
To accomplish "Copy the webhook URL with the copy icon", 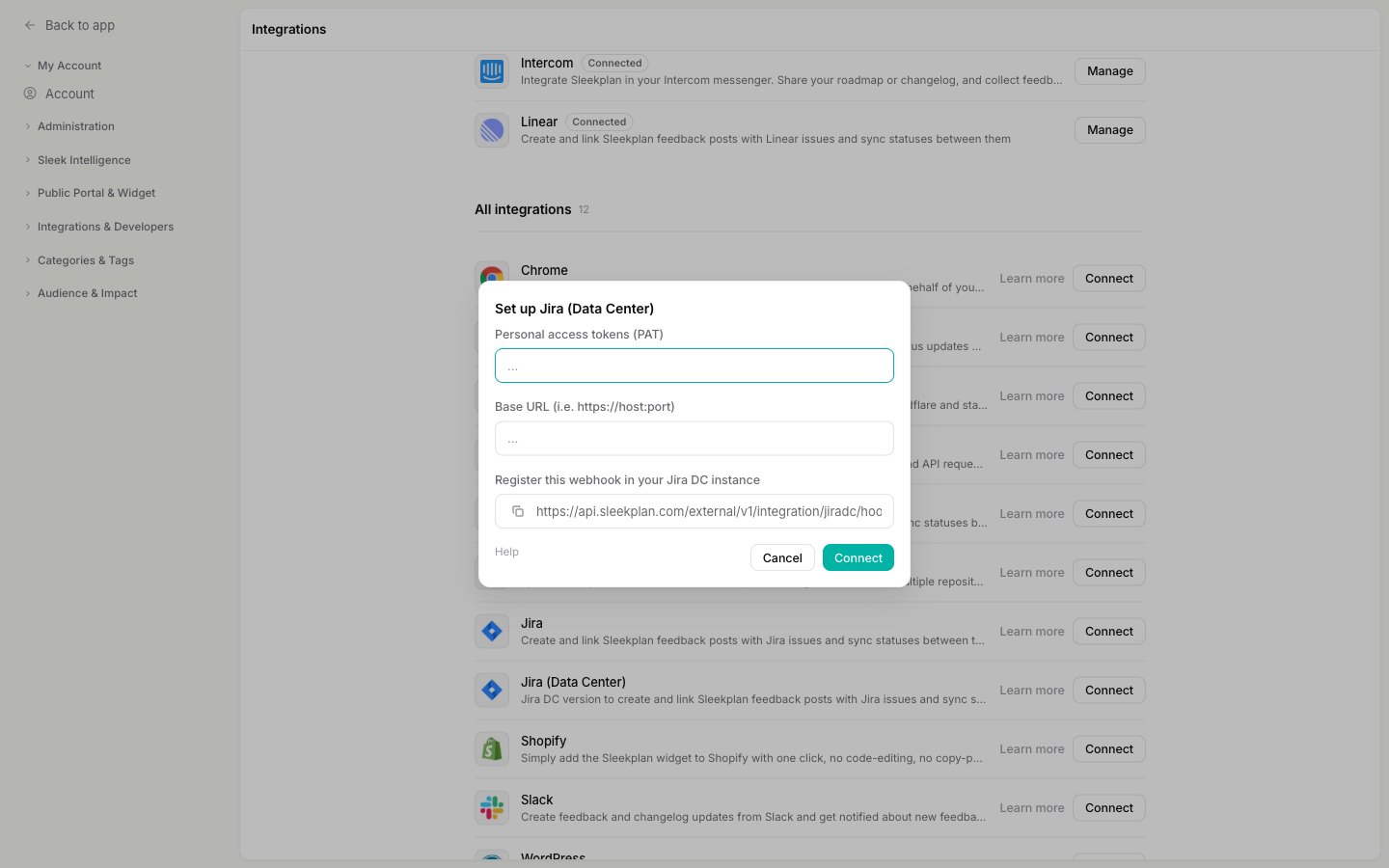I will point(518,511).
